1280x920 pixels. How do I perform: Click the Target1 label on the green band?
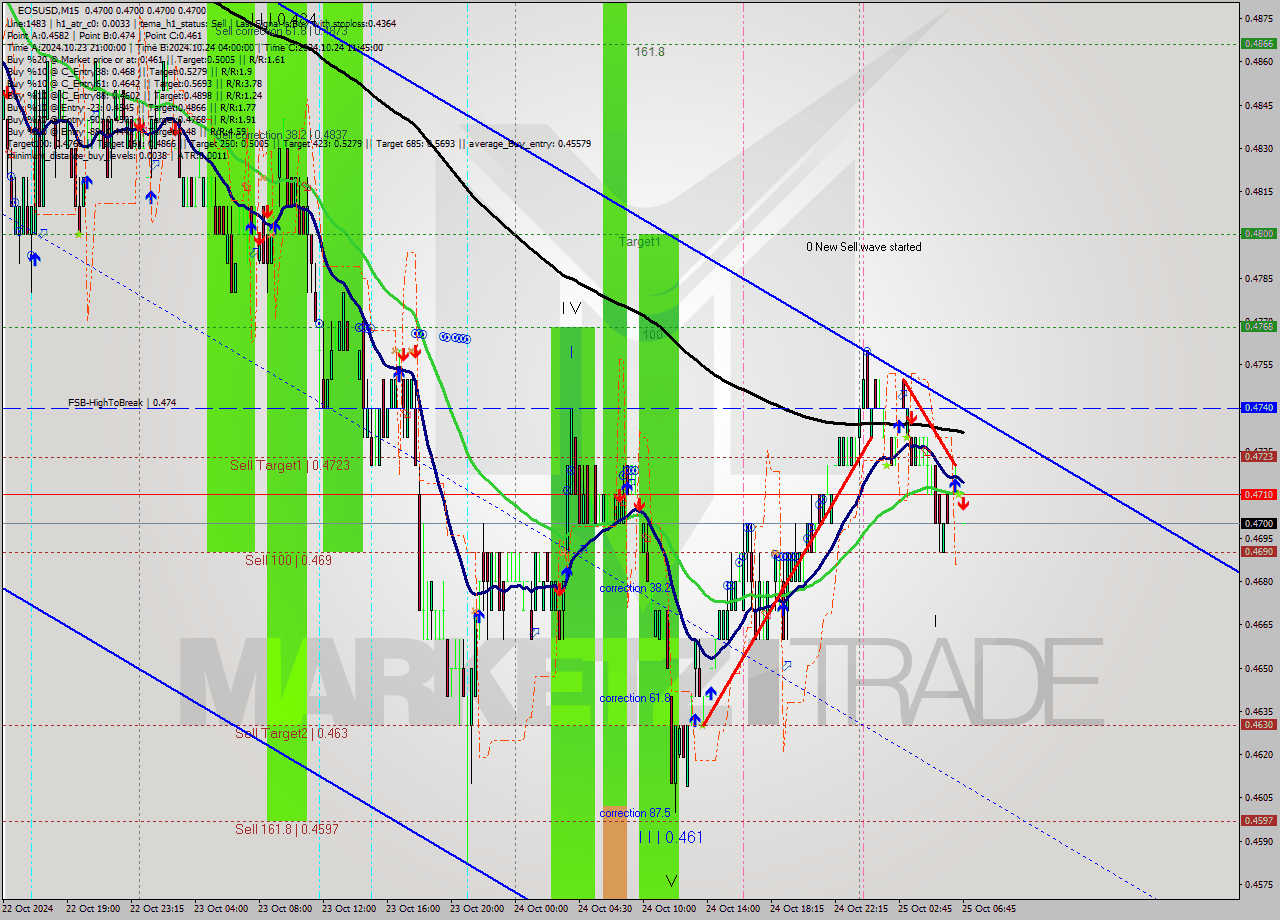click(x=640, y=242)
